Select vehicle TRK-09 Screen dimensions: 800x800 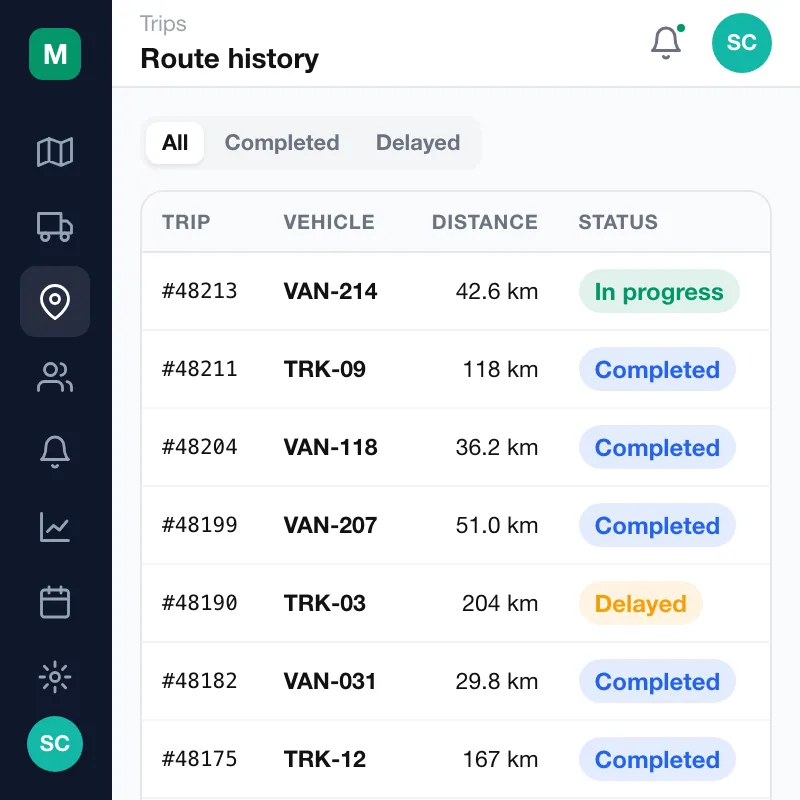(x=325, y=369)
